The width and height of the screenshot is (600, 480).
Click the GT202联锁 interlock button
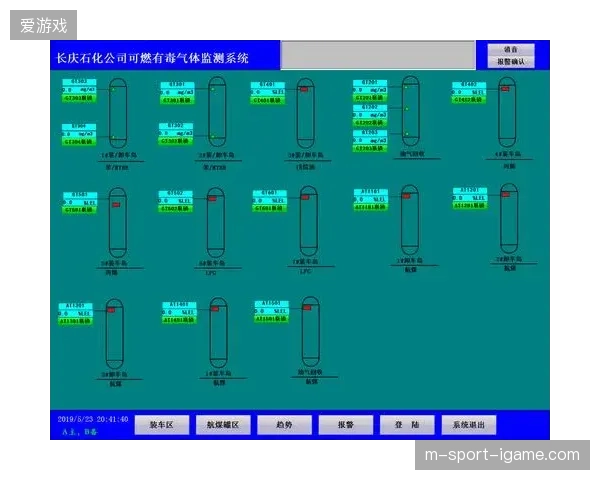click(x=370, y=122)
